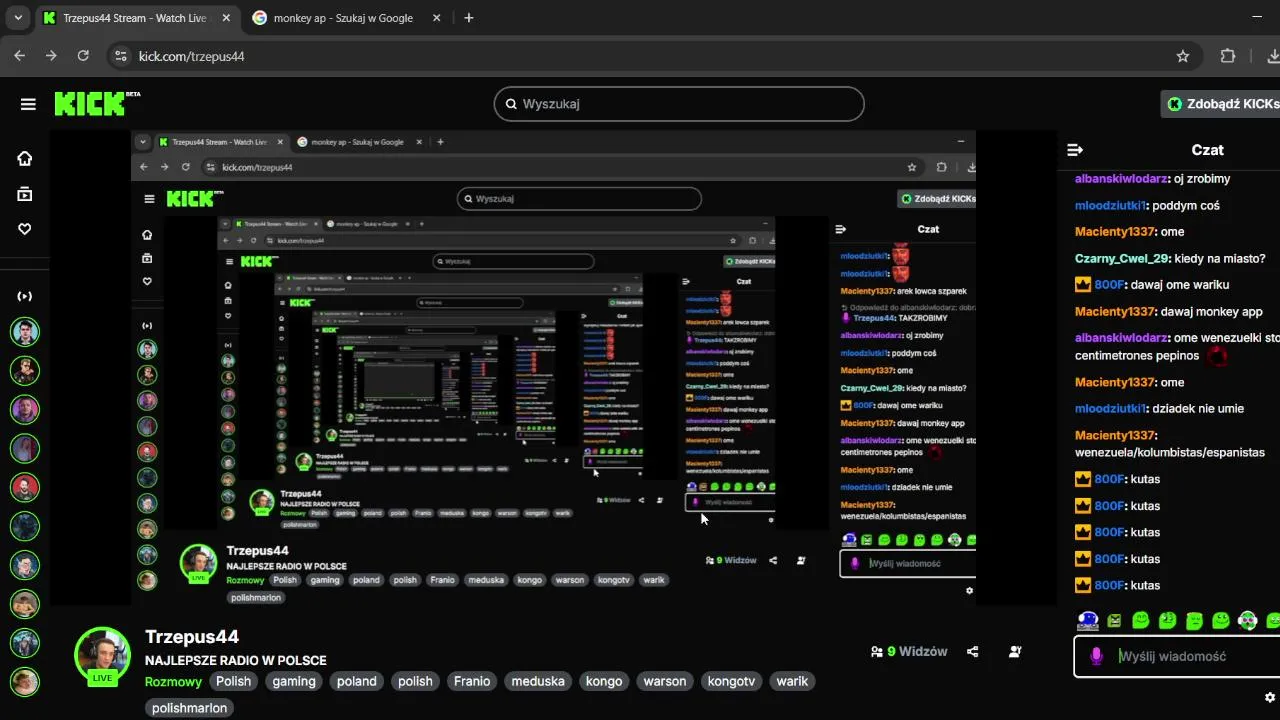Open sidebar channel avatar with red background
Screen dimensions: 1280x720
click(x=25, y=488)
